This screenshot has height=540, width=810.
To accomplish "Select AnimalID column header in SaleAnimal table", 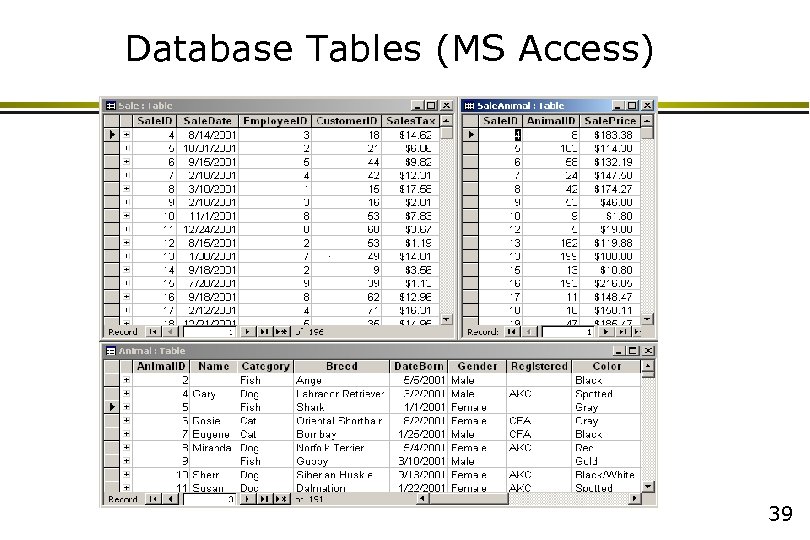I will pos(551,121).
